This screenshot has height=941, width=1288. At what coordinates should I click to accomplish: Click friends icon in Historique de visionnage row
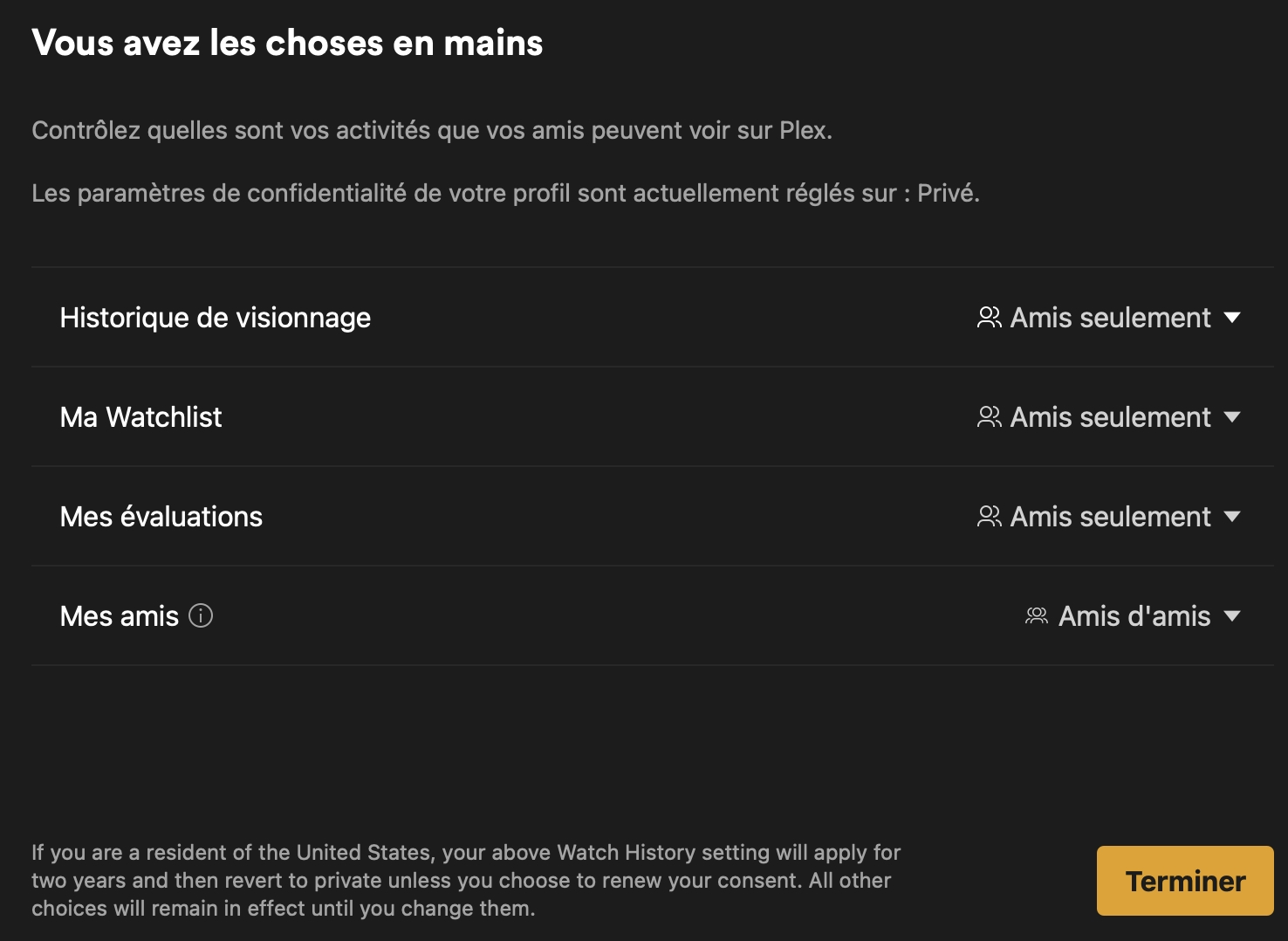pos(989,318)
